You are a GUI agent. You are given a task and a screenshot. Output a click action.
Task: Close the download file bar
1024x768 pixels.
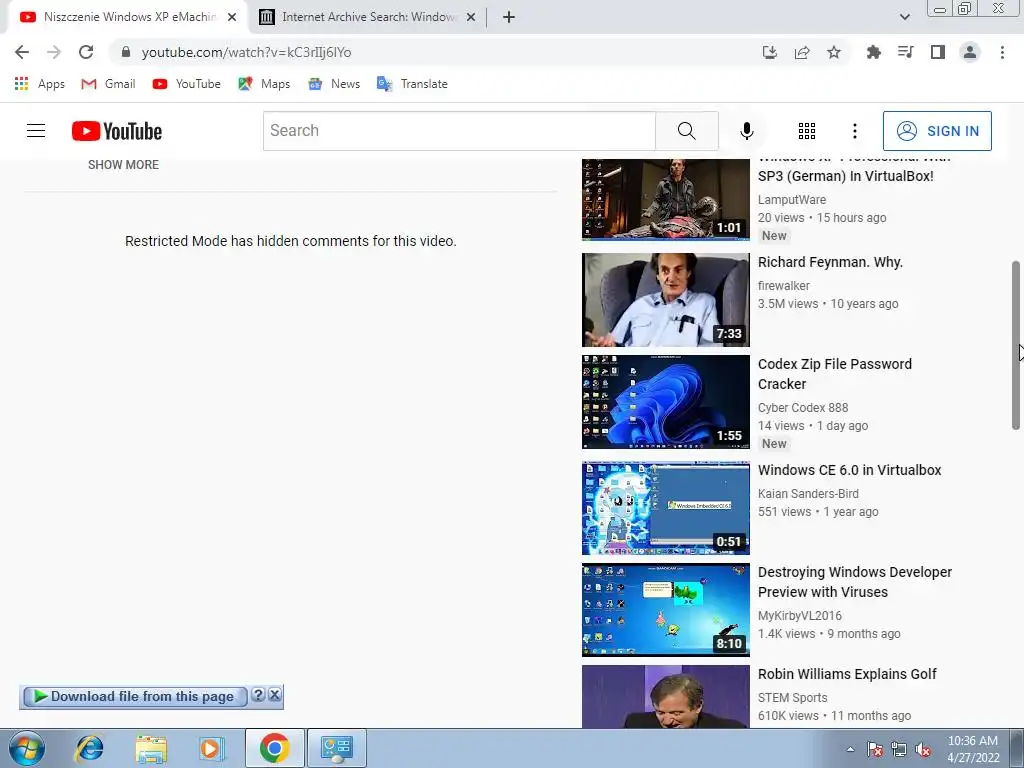[x=275, y=695]
